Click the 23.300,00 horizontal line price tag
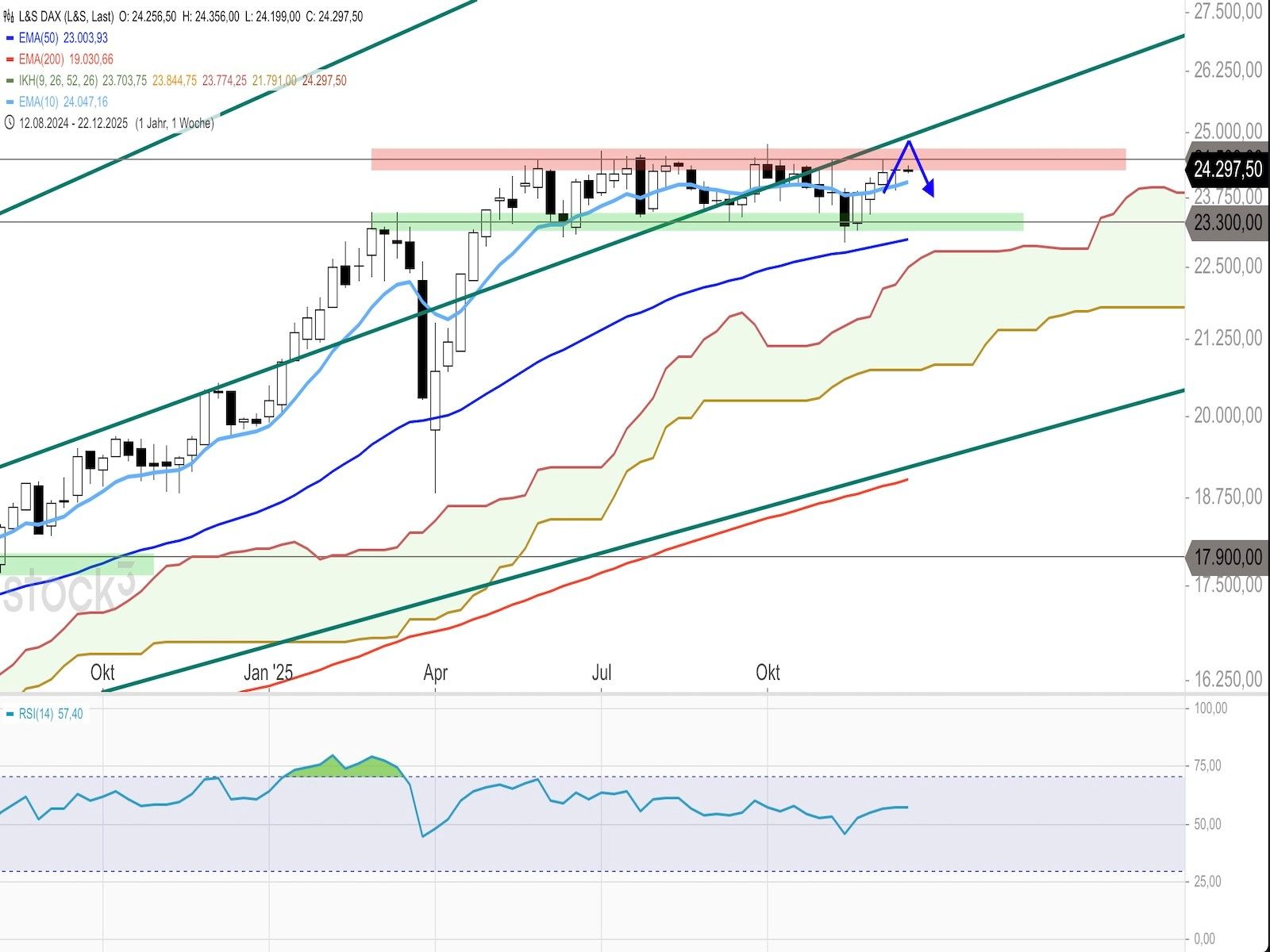Image resolution: width=1270 pixels, height=952 pixels. pyautogui.click(x=1227, y=223)
